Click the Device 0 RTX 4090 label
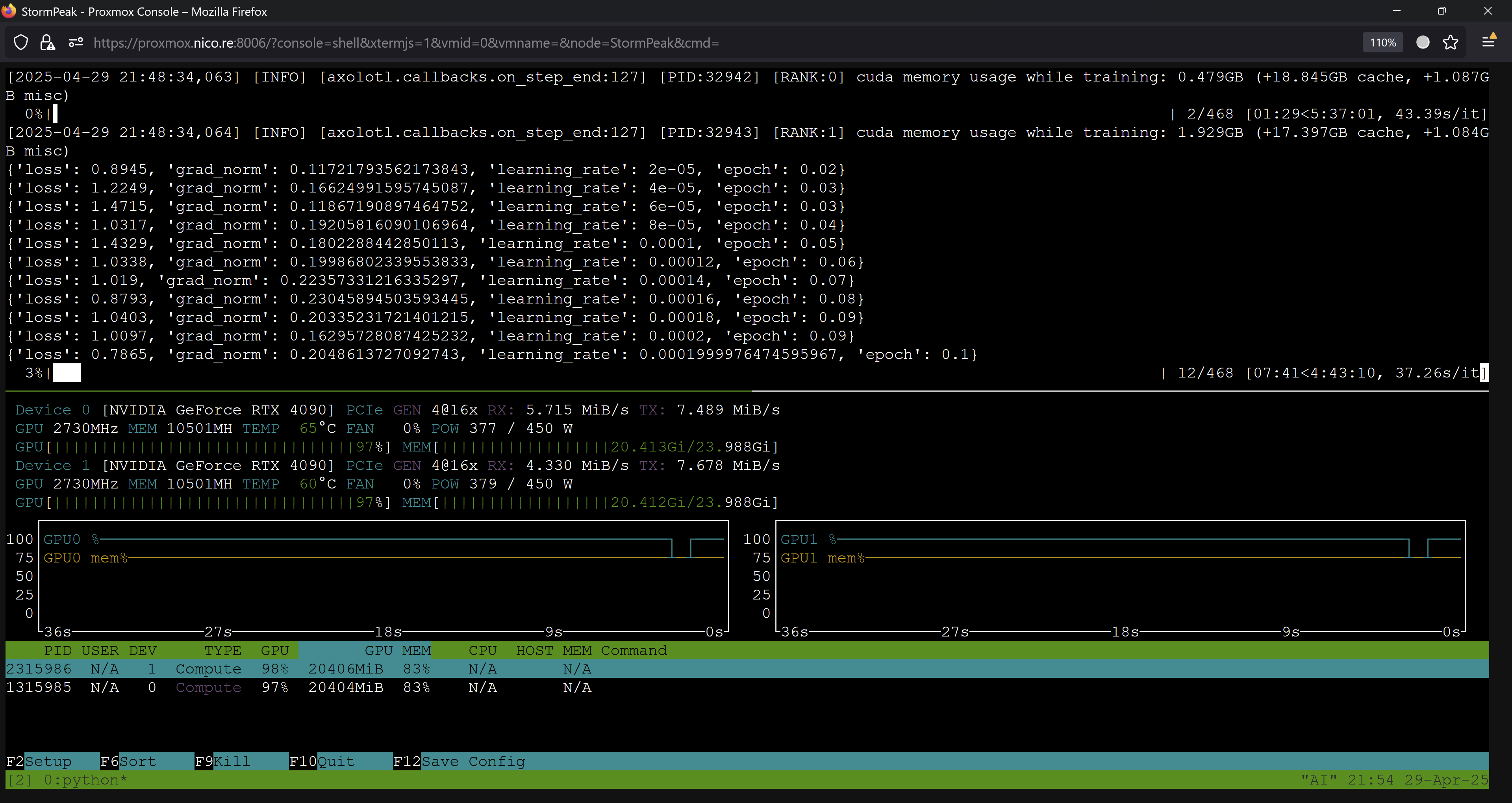The image size is (1512, 803). pyautogui.click(x=218, y=410)
